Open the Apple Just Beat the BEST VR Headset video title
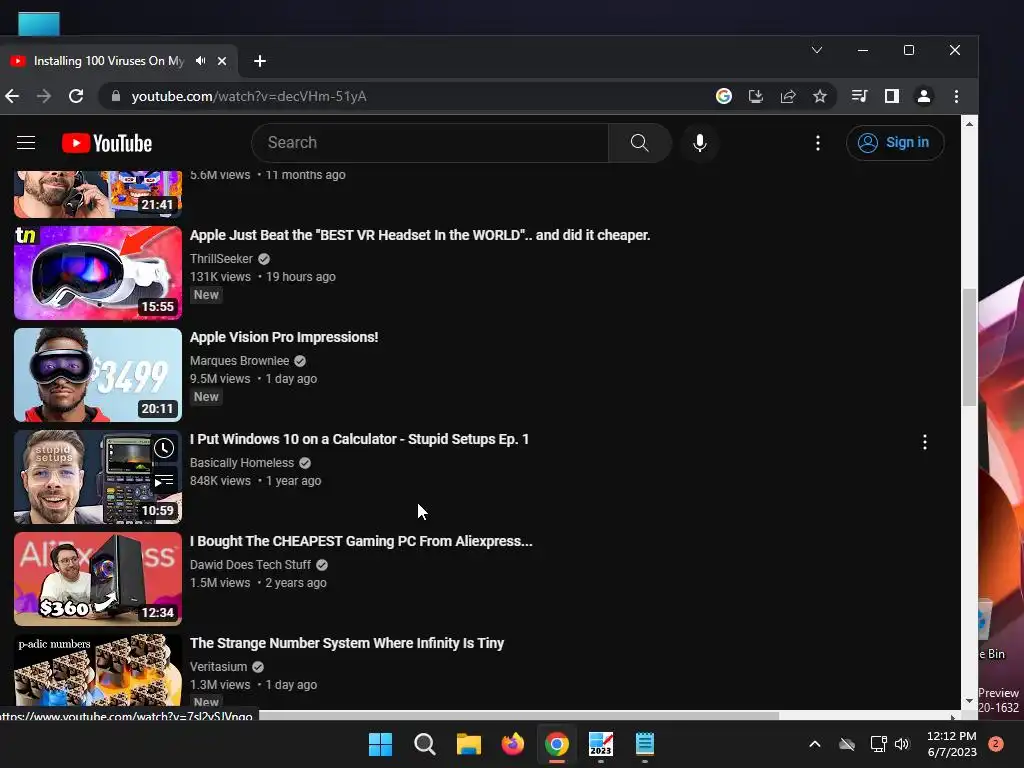 coord(420,235)
